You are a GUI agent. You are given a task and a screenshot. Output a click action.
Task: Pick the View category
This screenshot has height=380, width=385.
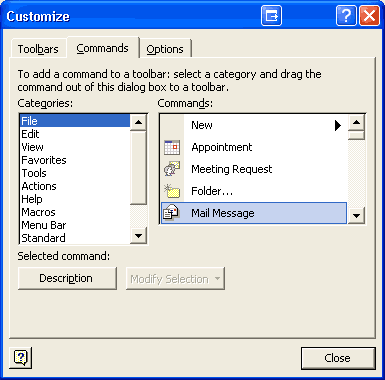75,147
